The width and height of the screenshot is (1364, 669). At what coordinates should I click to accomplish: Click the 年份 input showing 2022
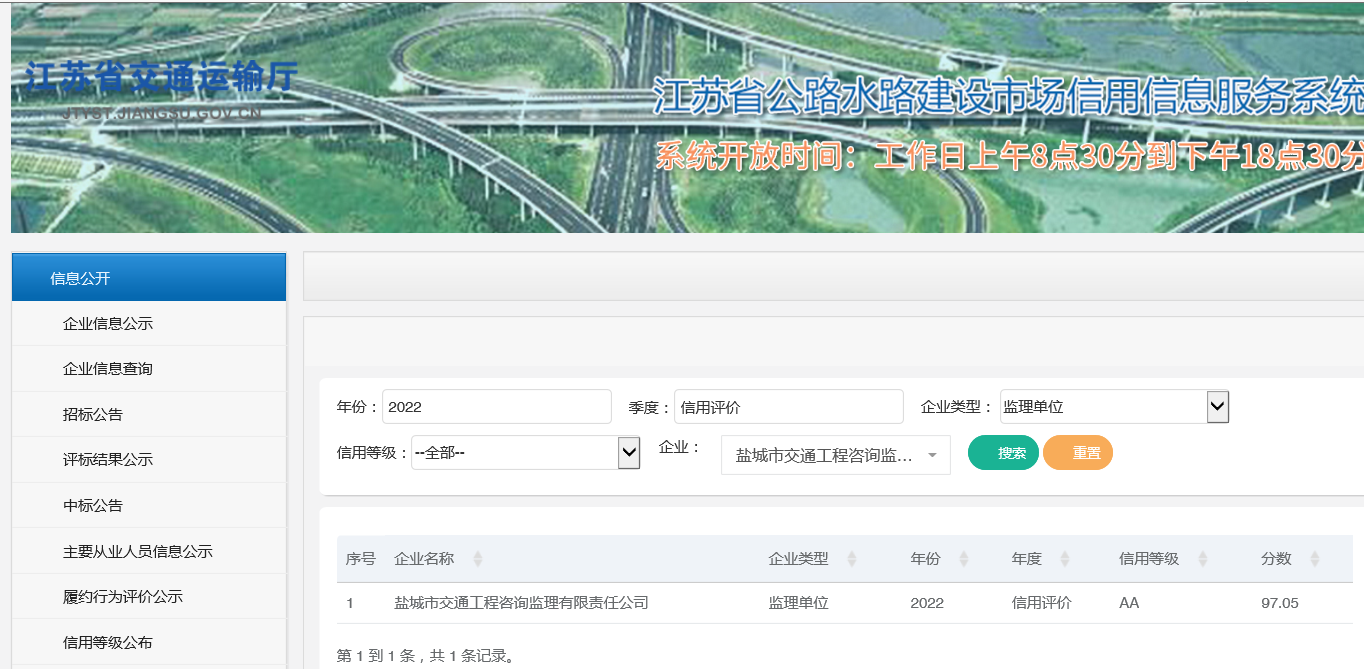[x=496, y=406]
